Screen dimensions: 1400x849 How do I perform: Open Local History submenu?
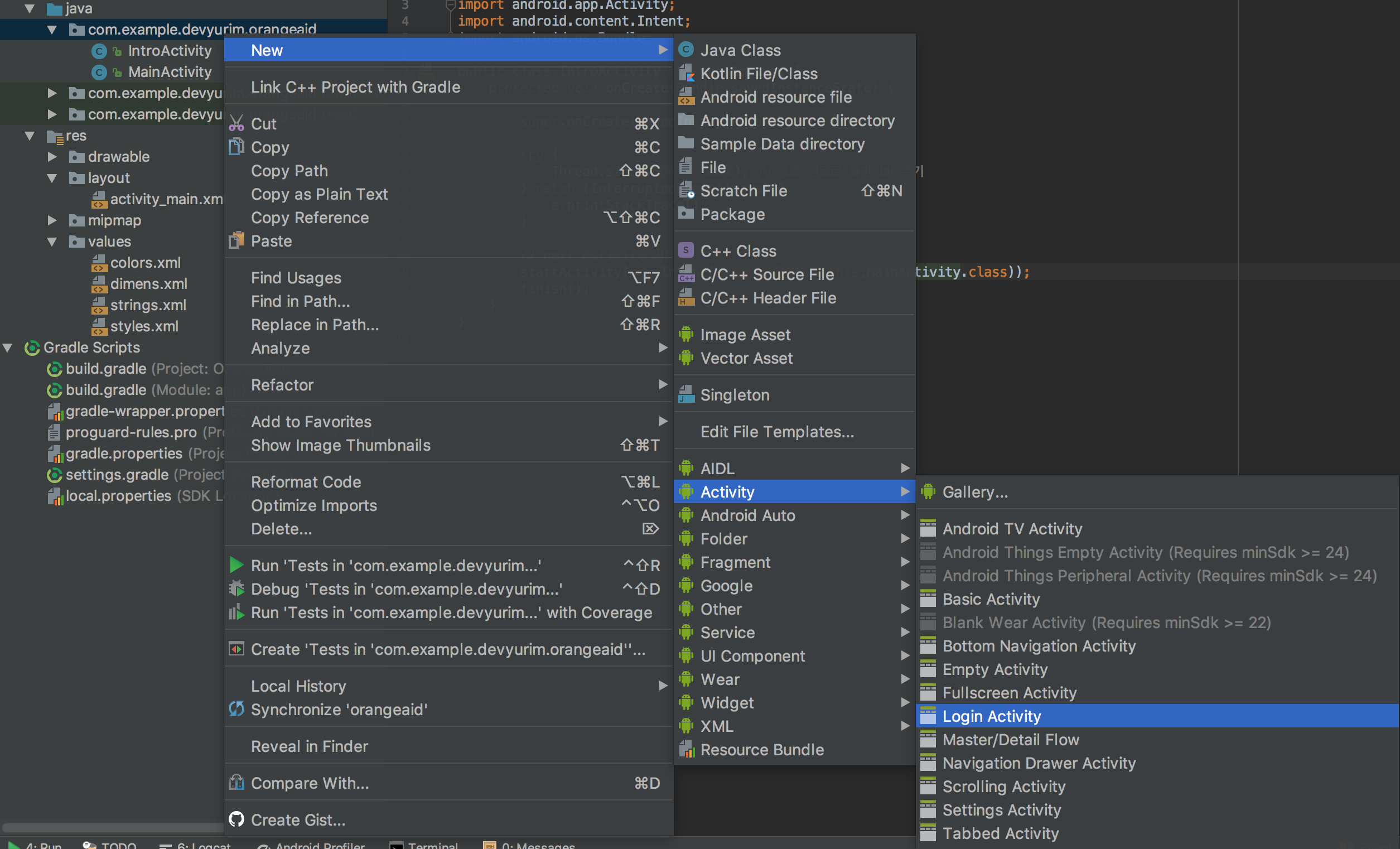coord(449,686)
